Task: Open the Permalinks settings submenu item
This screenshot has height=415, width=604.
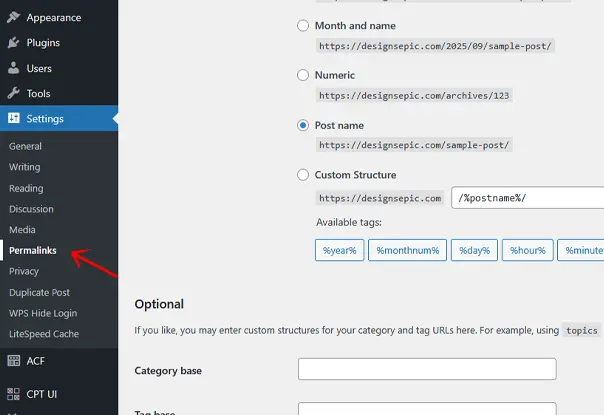Action: [x=34, y=250]
